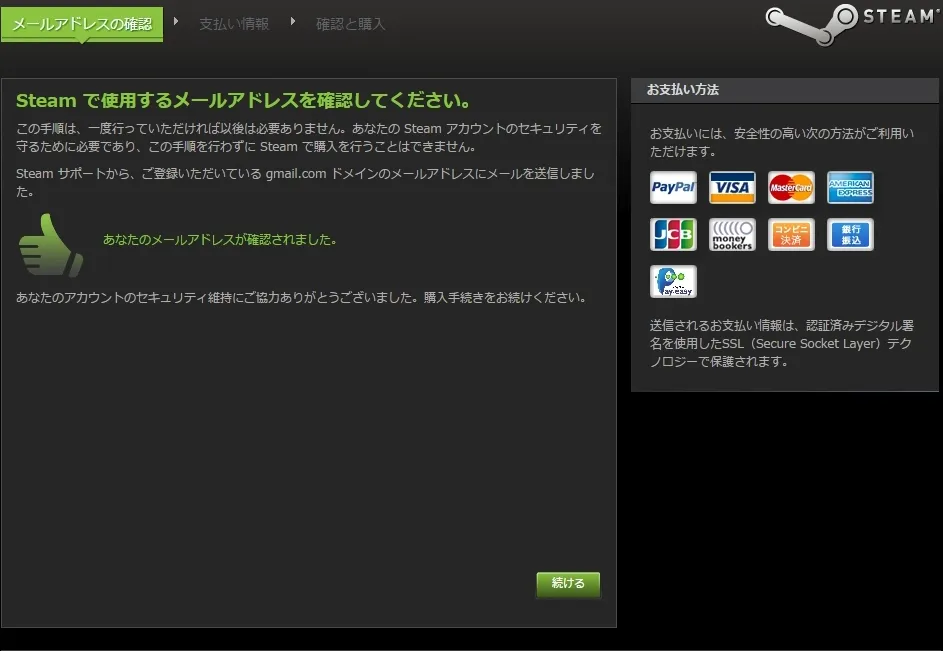
Task: Click the paragraph starting この手順は、一度行って
Action: (309, 137)
